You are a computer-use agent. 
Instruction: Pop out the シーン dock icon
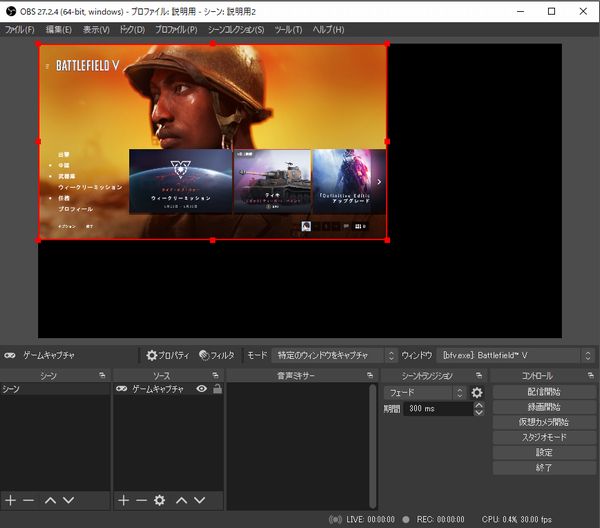[102, 375]
